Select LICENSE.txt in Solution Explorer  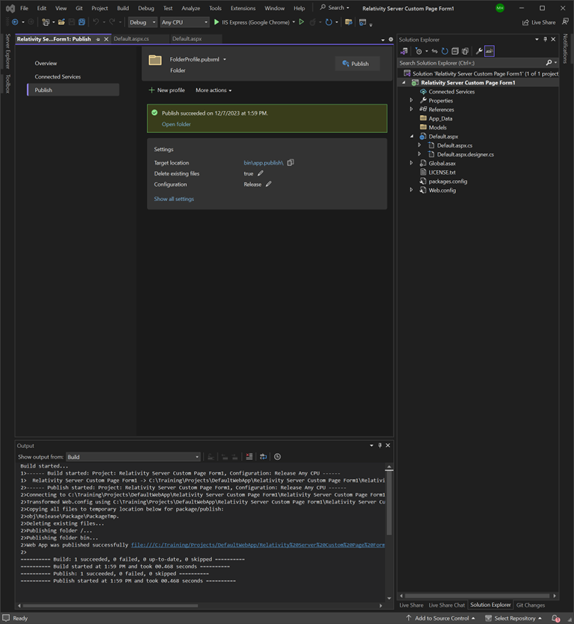click(442, 172)
